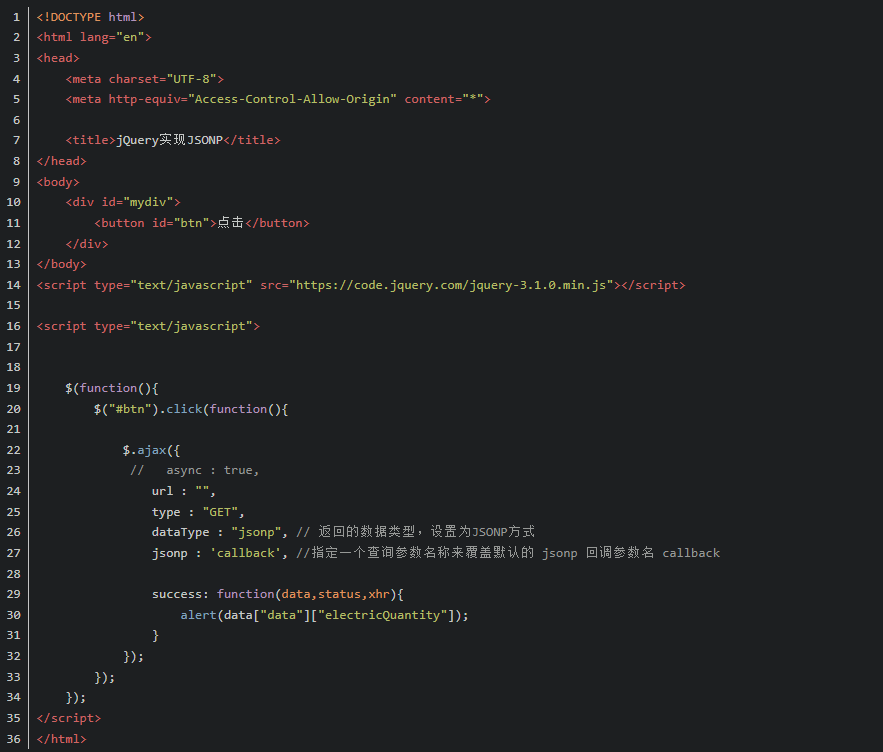Click the alert function call

click(x=198, y=615)
